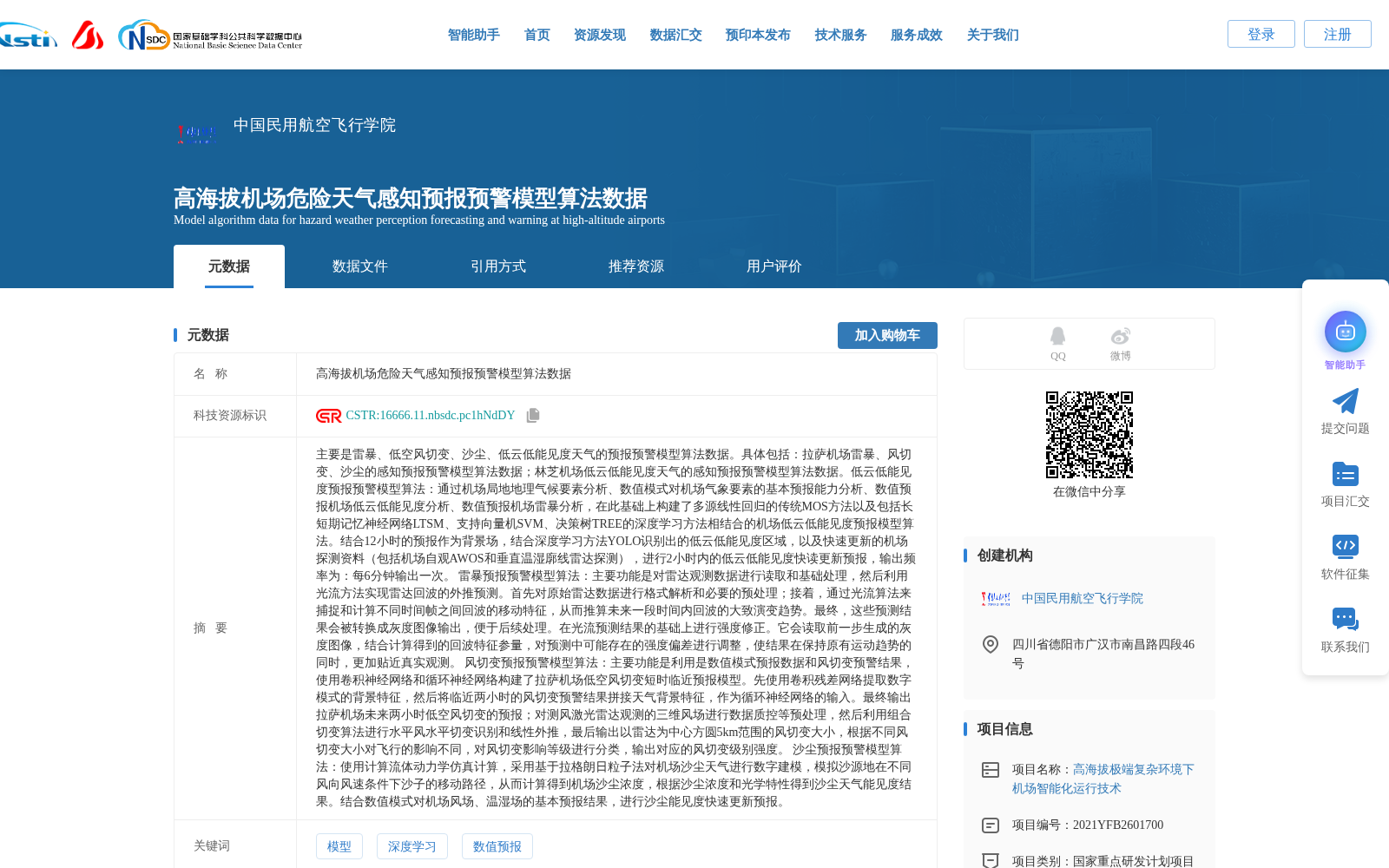Screen dimensions: 1389x868
Task: Share to QQ via bell icon
Action: (1057, 336)
